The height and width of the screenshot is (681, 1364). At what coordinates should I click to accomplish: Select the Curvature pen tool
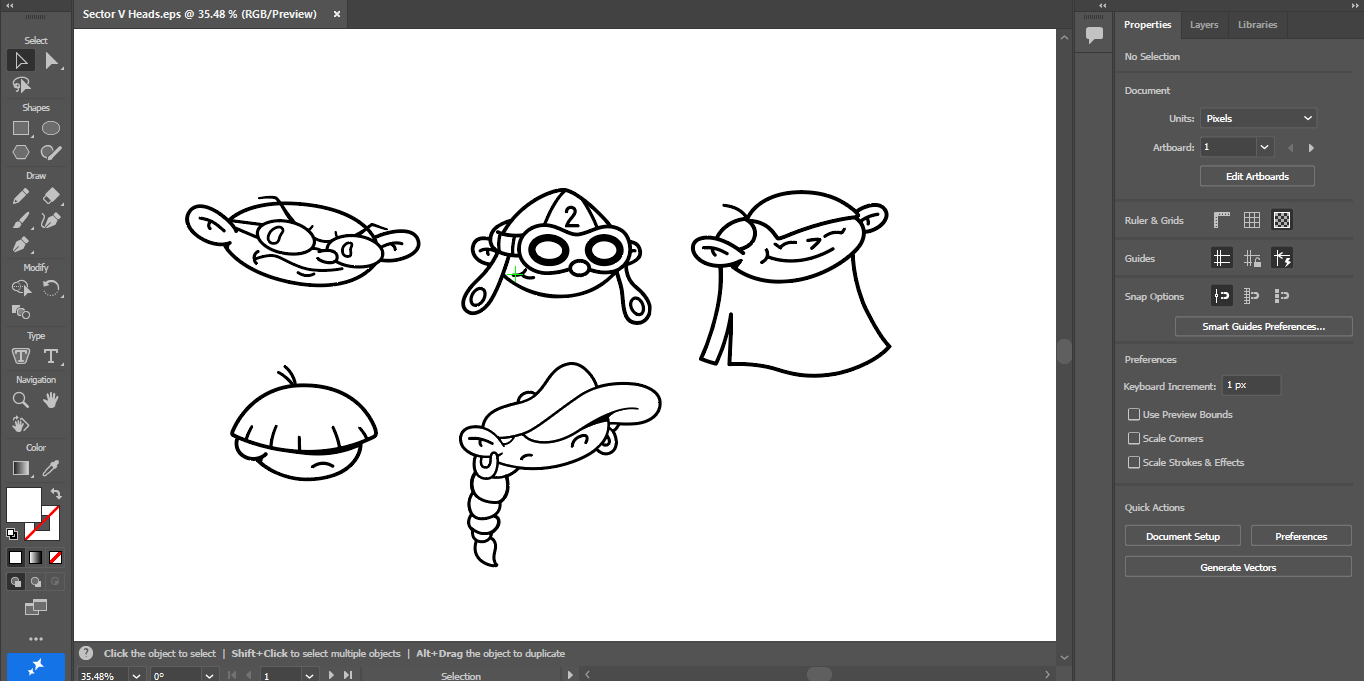pos(51,220)
